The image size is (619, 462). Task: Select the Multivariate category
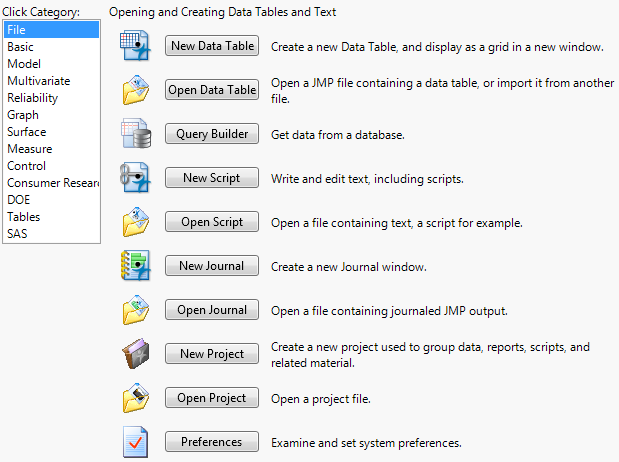point(38,81)
